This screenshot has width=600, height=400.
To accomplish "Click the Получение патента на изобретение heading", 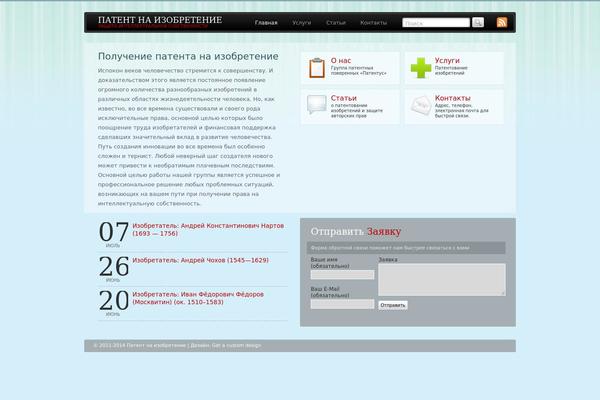I will [x=188, y=56].
